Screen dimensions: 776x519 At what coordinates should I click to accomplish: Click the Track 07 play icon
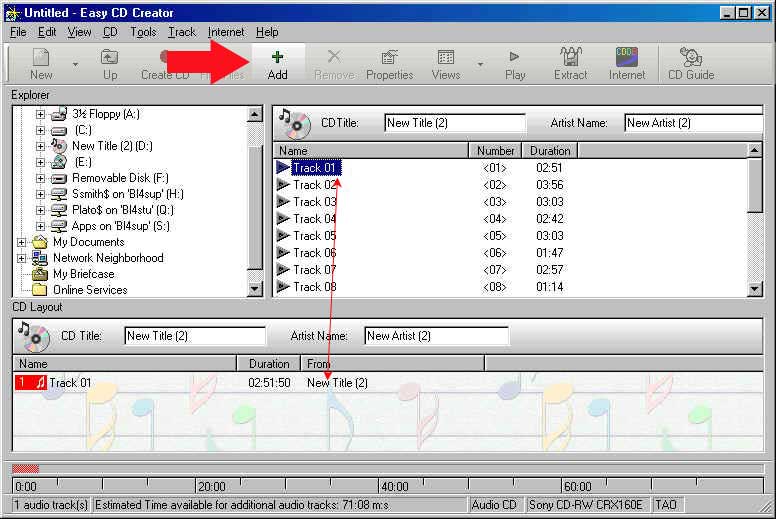coord(283,270)
